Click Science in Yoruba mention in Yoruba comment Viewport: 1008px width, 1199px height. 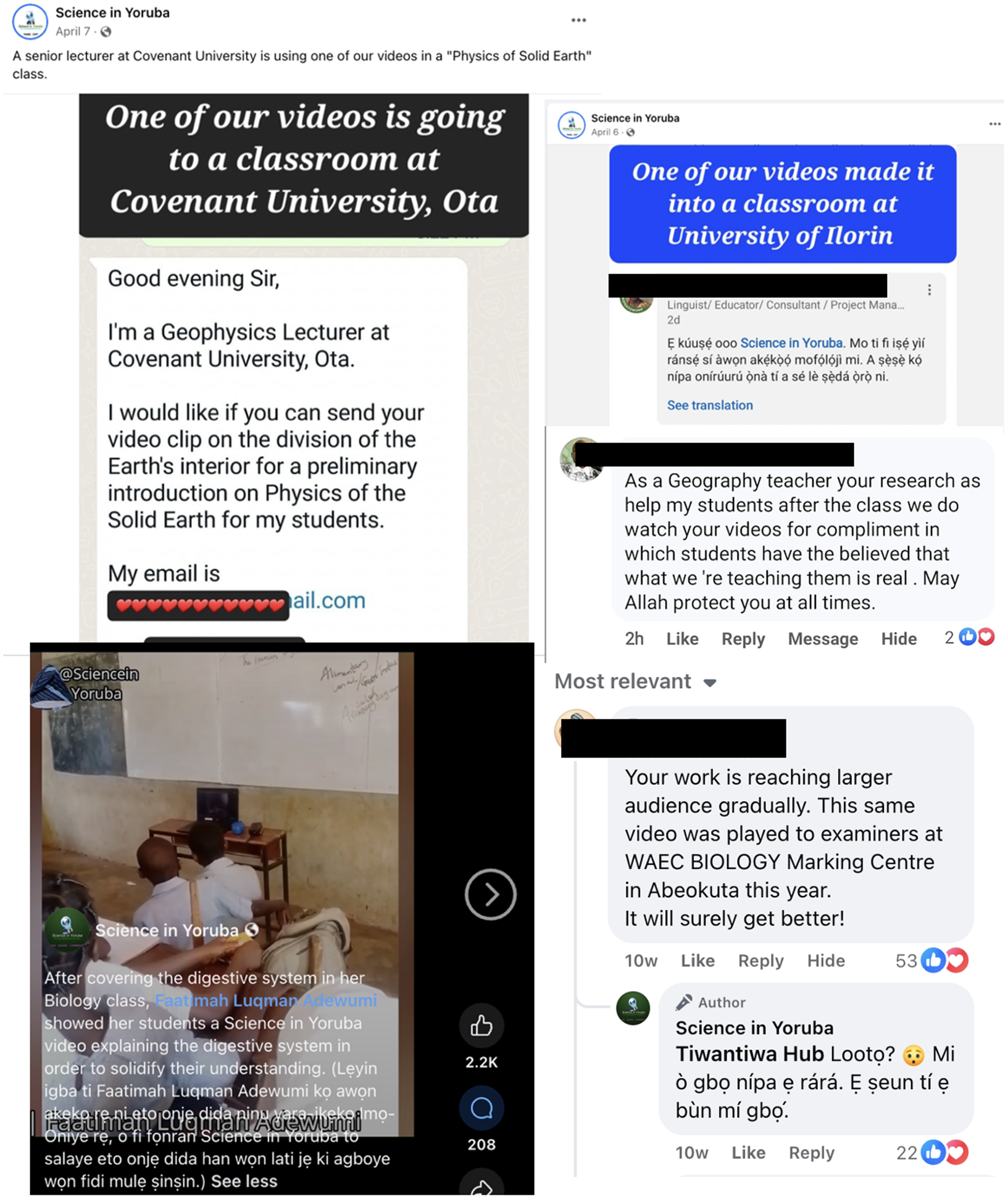[791, 343]
